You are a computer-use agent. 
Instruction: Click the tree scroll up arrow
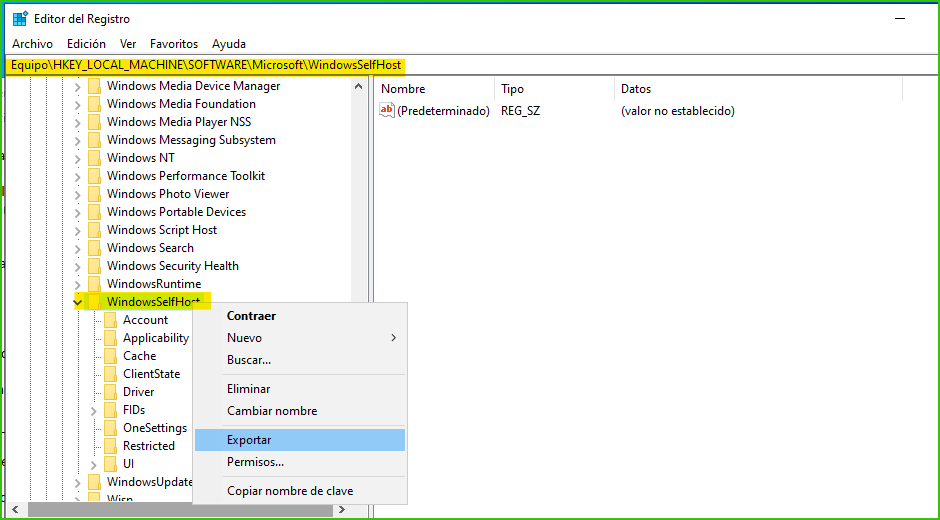tap(358, 86)
